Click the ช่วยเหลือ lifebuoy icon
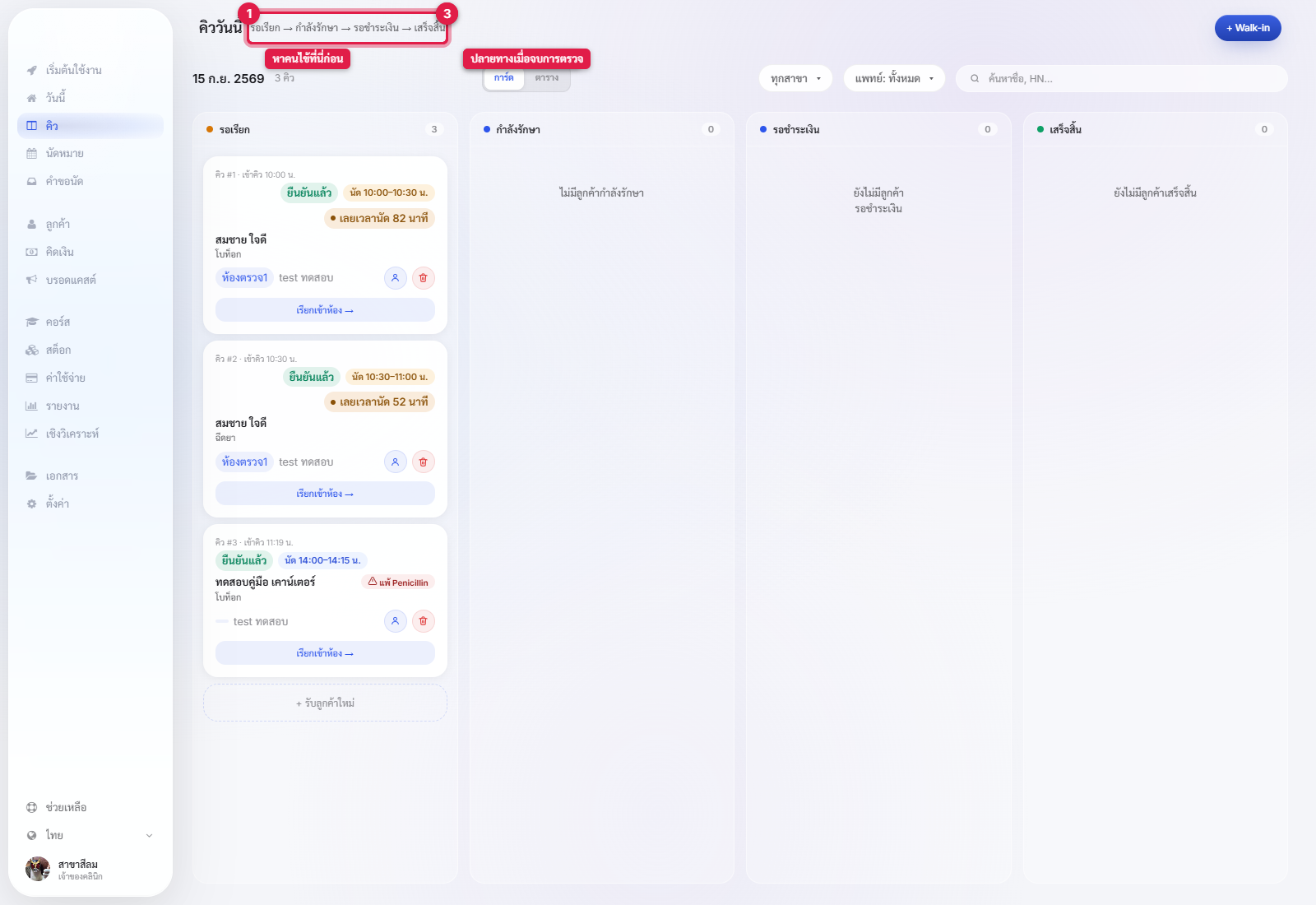This screenshot has width=1316, height=905. (x=31, y=807)
